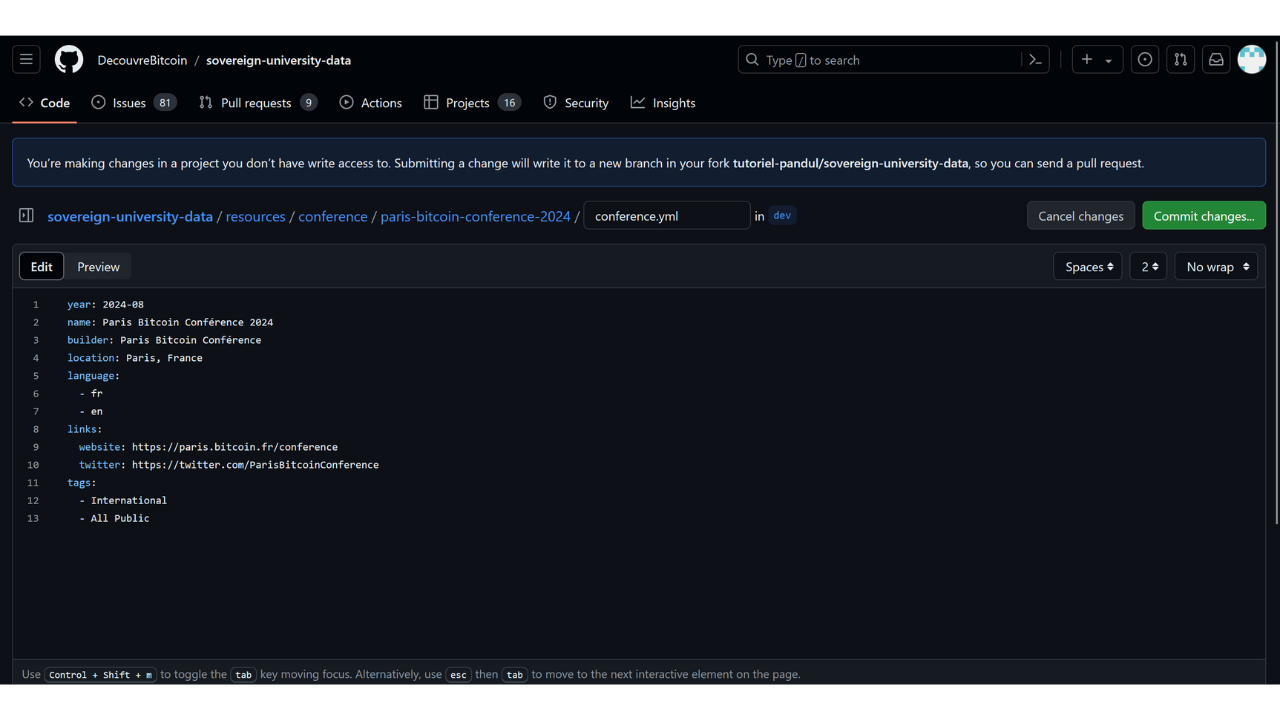This screenshot has height=720, width=1280.
Task: Switch to the Preview view
Action: pyautogui.click(x=98, y=267)
